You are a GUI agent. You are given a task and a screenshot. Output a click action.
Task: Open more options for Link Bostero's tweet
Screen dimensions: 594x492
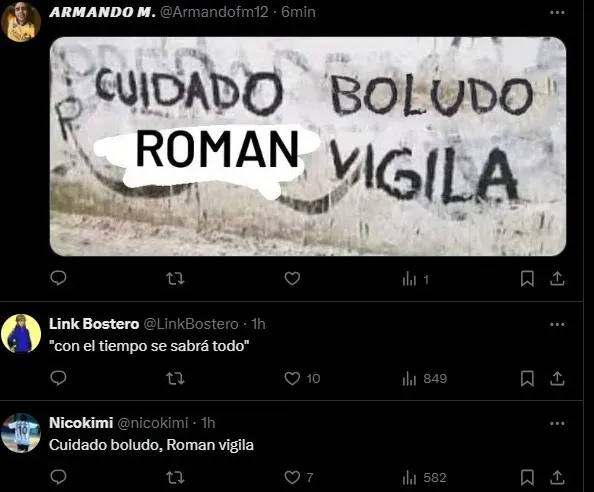[x=557, y=324]
